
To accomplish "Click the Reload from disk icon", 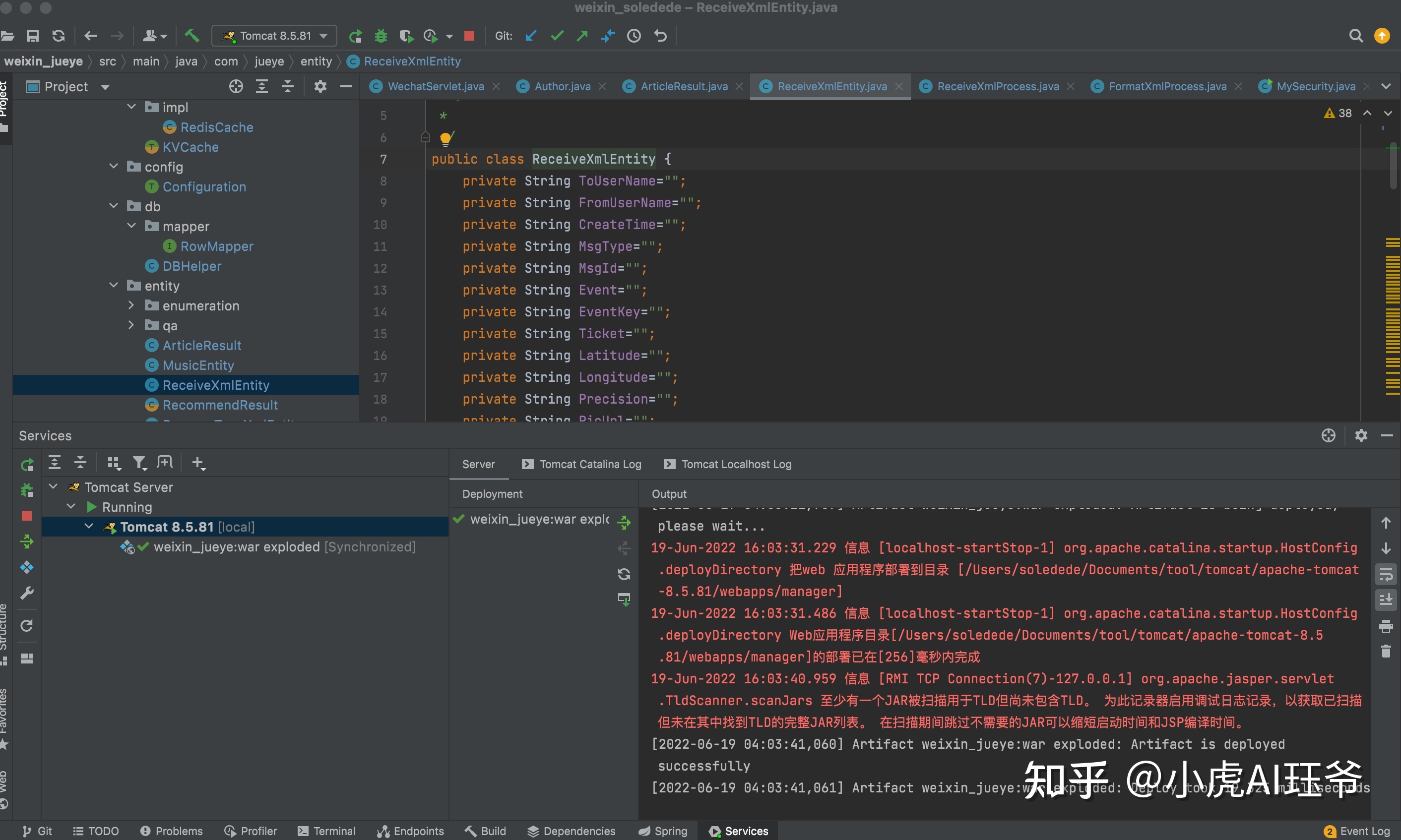I will [59, 36].
